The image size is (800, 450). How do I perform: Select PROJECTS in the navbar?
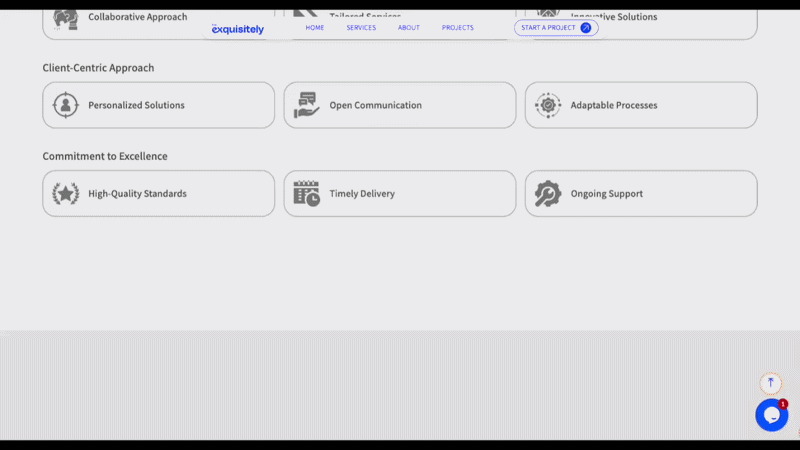pyautogui.click(x=458, y=28)
